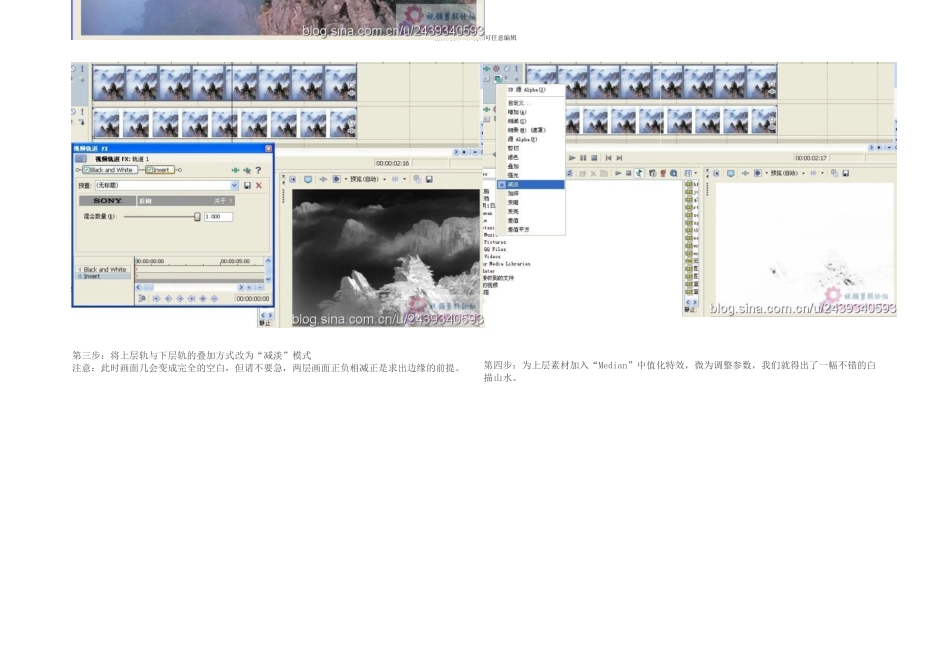Image resolution: width=950 pixels, height=672 pixels.
Task: Toggle the Invert effect checkbox
Action: pos(150,170)
